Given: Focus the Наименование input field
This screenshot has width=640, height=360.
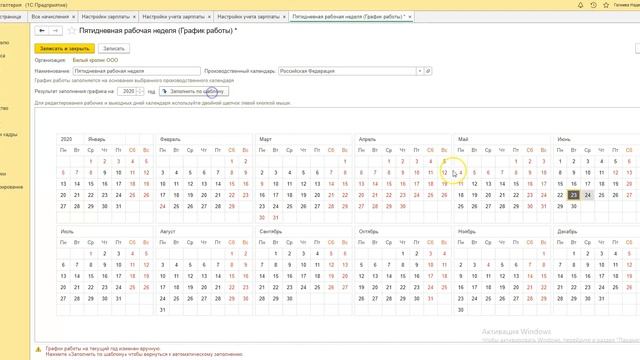Looking at the screenshot, I should (x=137, y=71).
